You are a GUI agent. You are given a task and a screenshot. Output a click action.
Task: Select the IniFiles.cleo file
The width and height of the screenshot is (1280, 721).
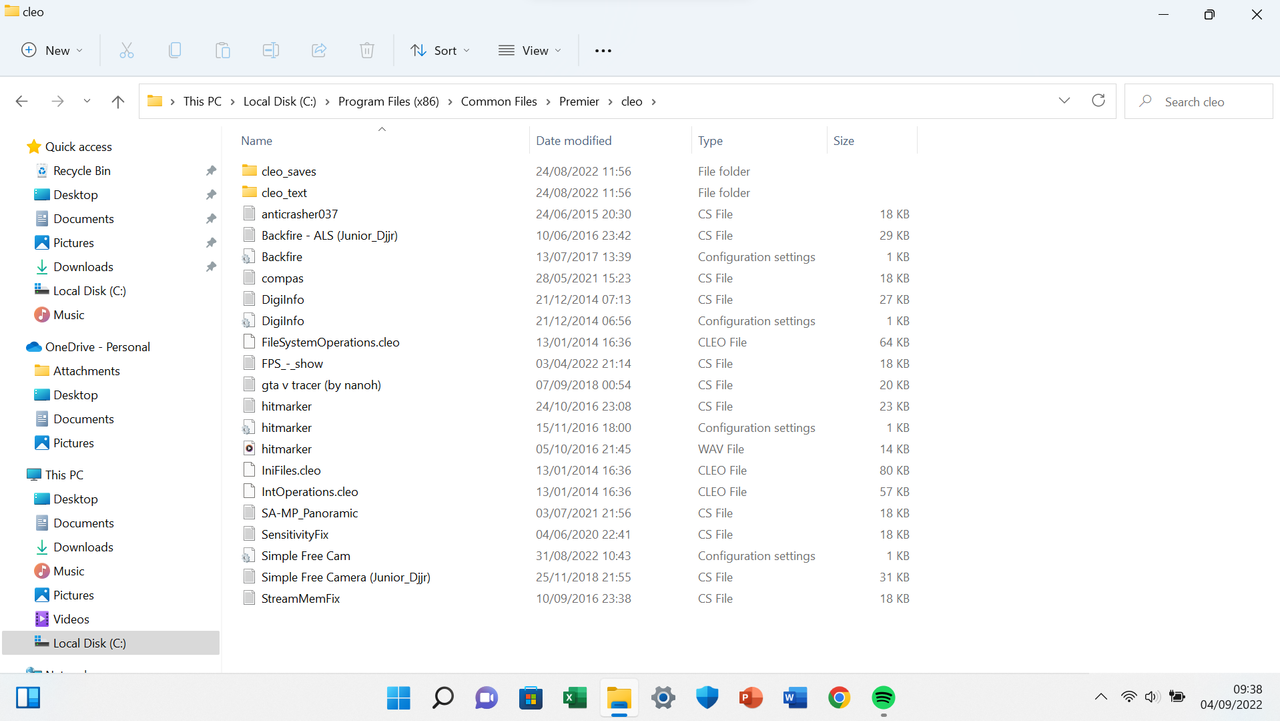(x=291, y=470)
